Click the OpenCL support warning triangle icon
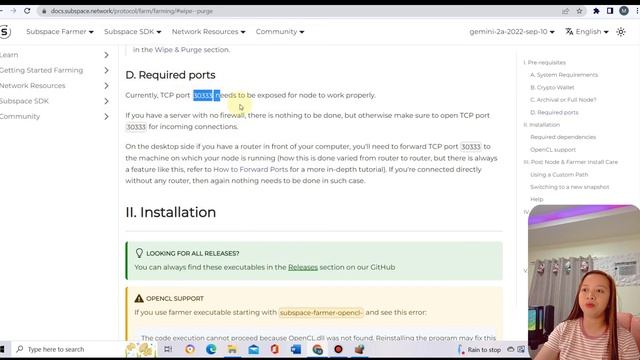This screenshot has width=640, height=360. (x=139, y=298)
